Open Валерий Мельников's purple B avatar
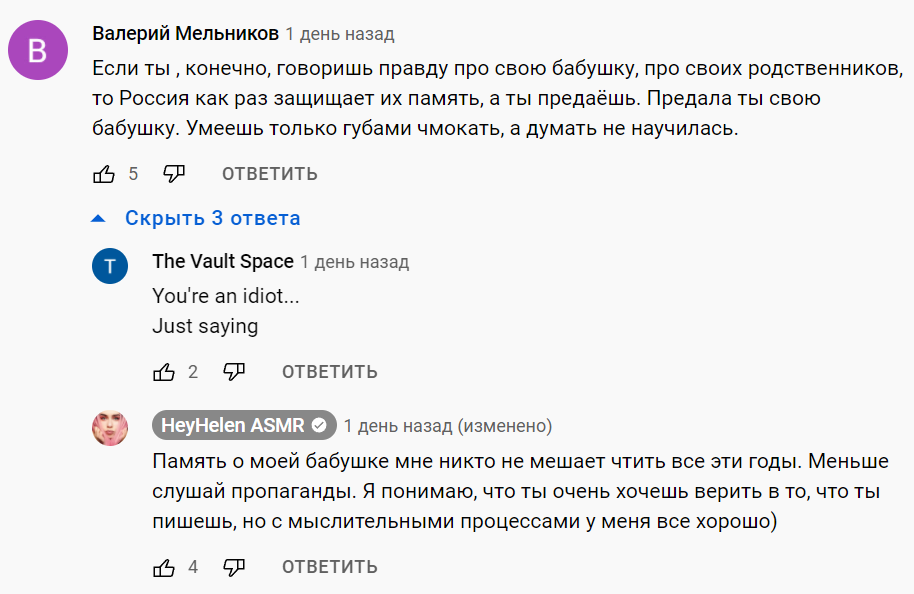 [37, 50]
